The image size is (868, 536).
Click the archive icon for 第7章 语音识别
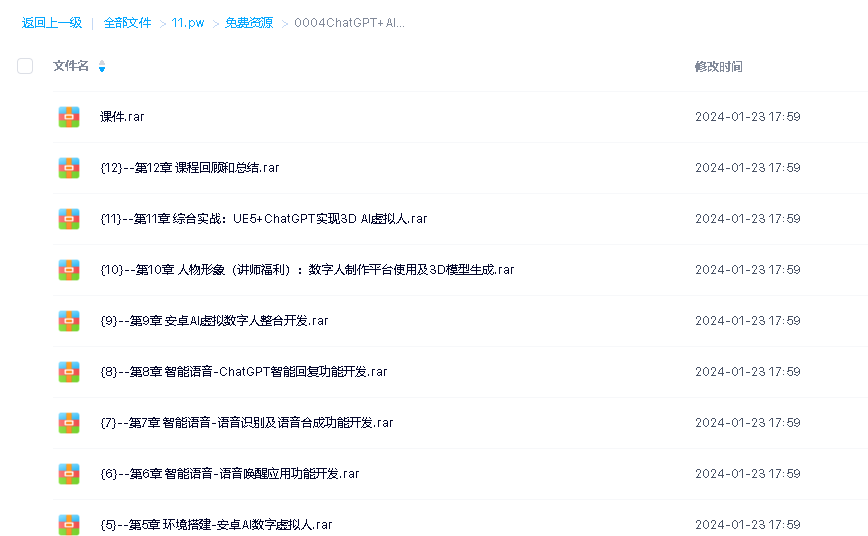click(69, 423)
